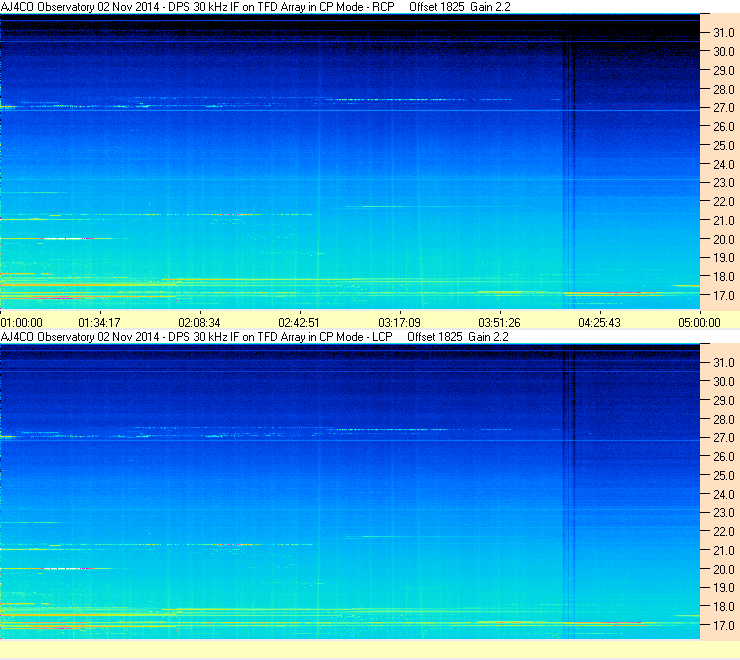Click the 03:51:26 time axis label
740x660 pixels.
(499, 322)
